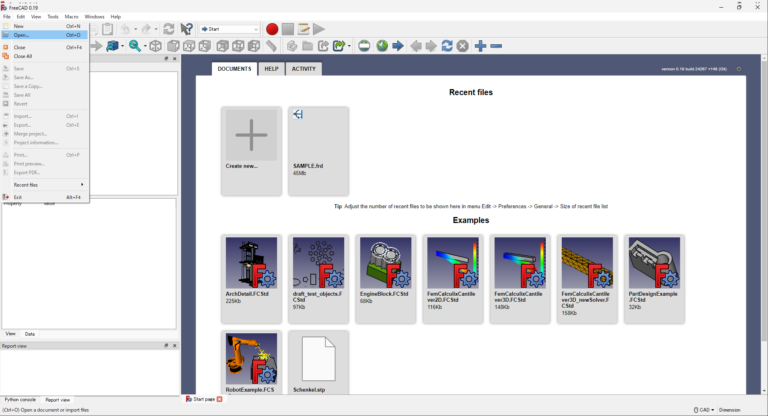768x416 pixels.
Task: Click the What's This help icon
Action: (x=186, y=29)
